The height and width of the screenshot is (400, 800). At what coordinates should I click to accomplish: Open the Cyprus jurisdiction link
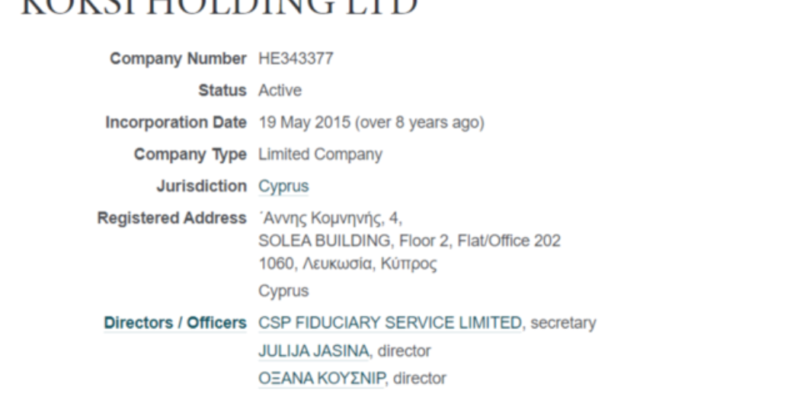pos(283,187)
